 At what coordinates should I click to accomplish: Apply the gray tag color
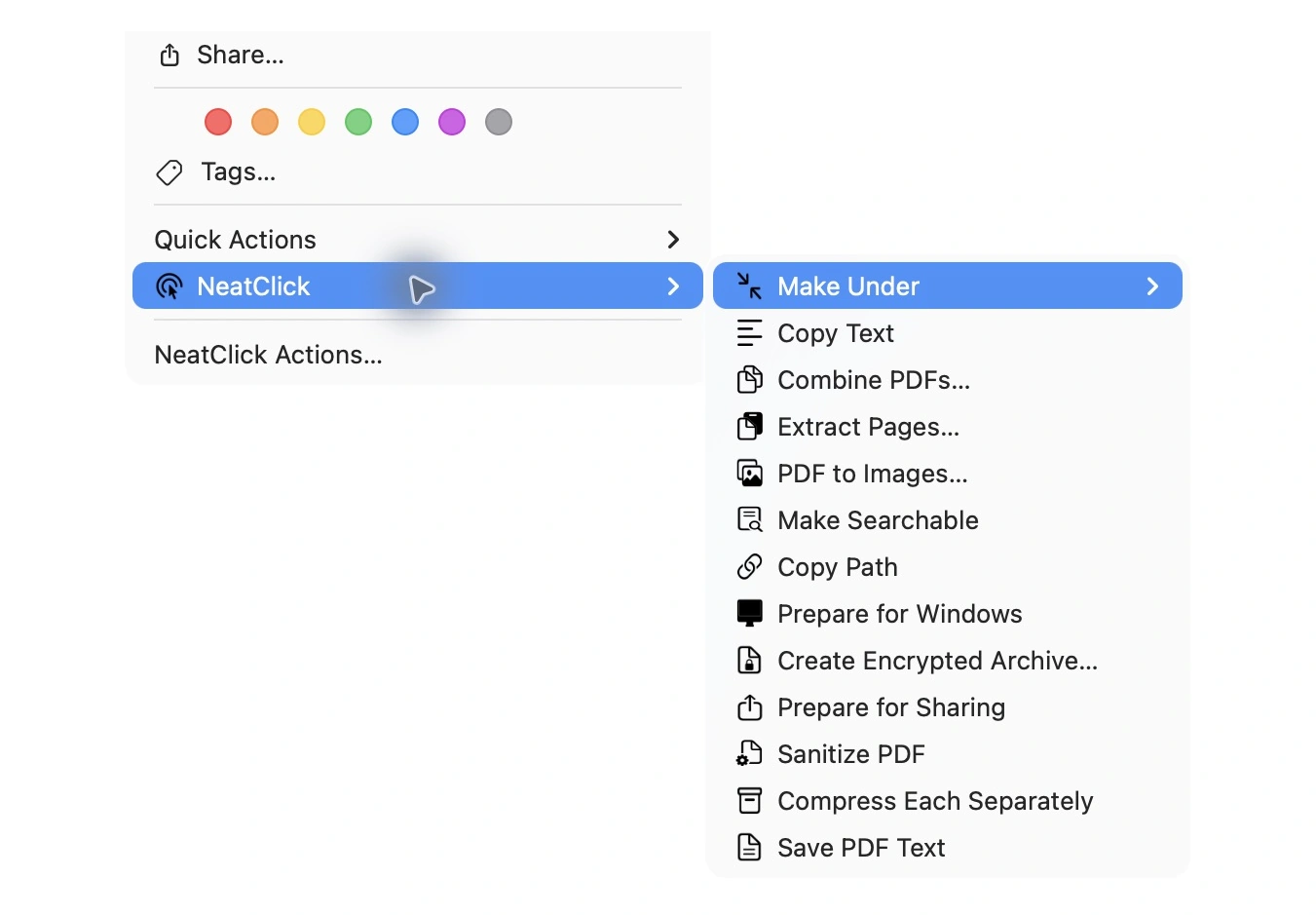pos(499,122)
